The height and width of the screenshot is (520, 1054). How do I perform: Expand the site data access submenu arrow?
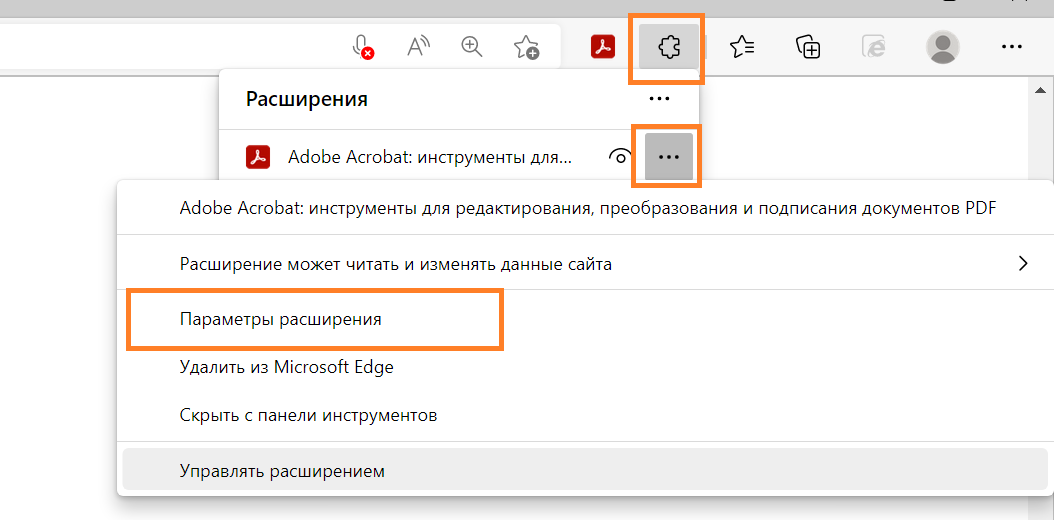pos(1022,264)
